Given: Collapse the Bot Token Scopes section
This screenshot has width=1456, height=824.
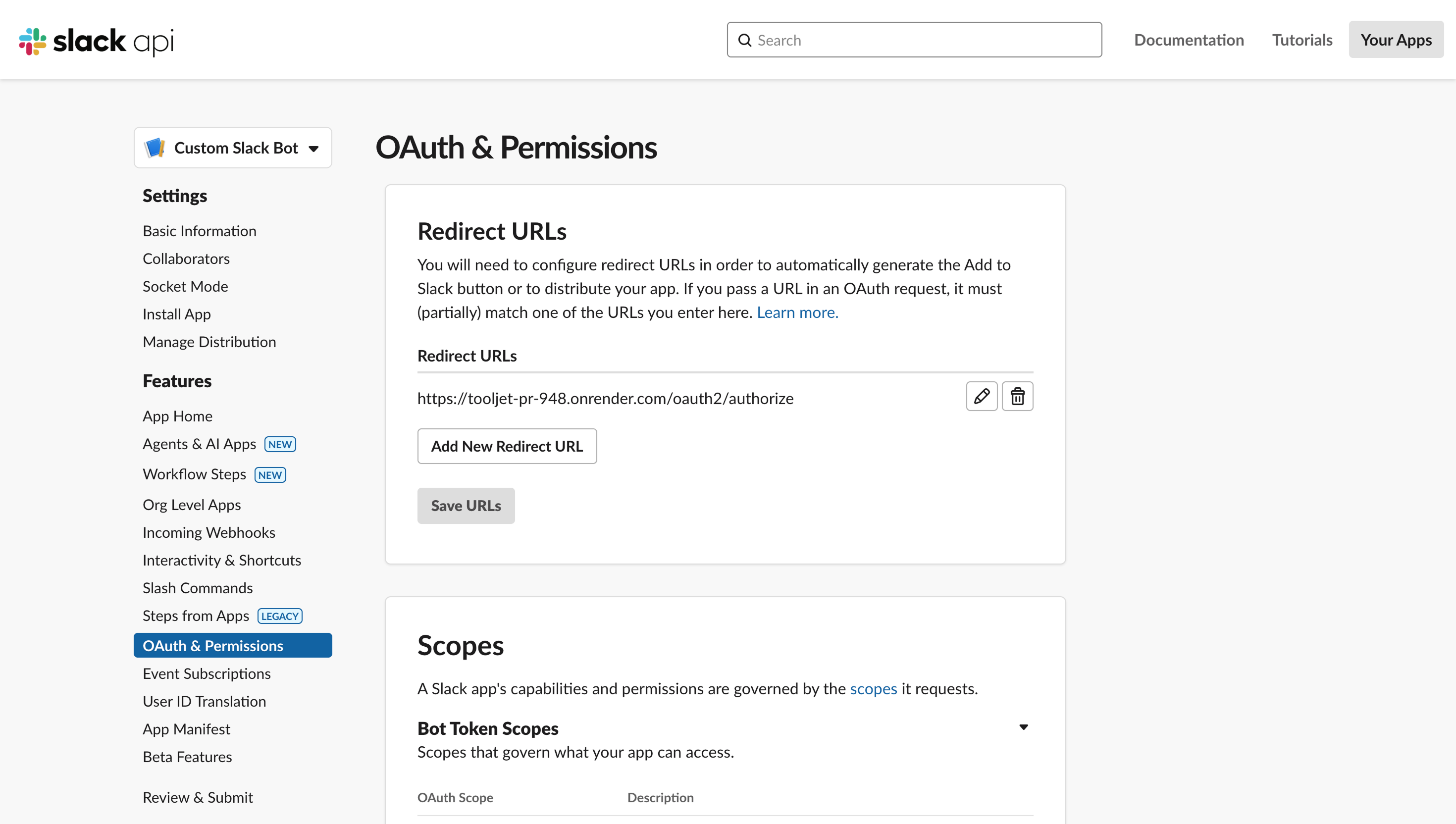Looking at the screenshot, I should (1023, 727).
